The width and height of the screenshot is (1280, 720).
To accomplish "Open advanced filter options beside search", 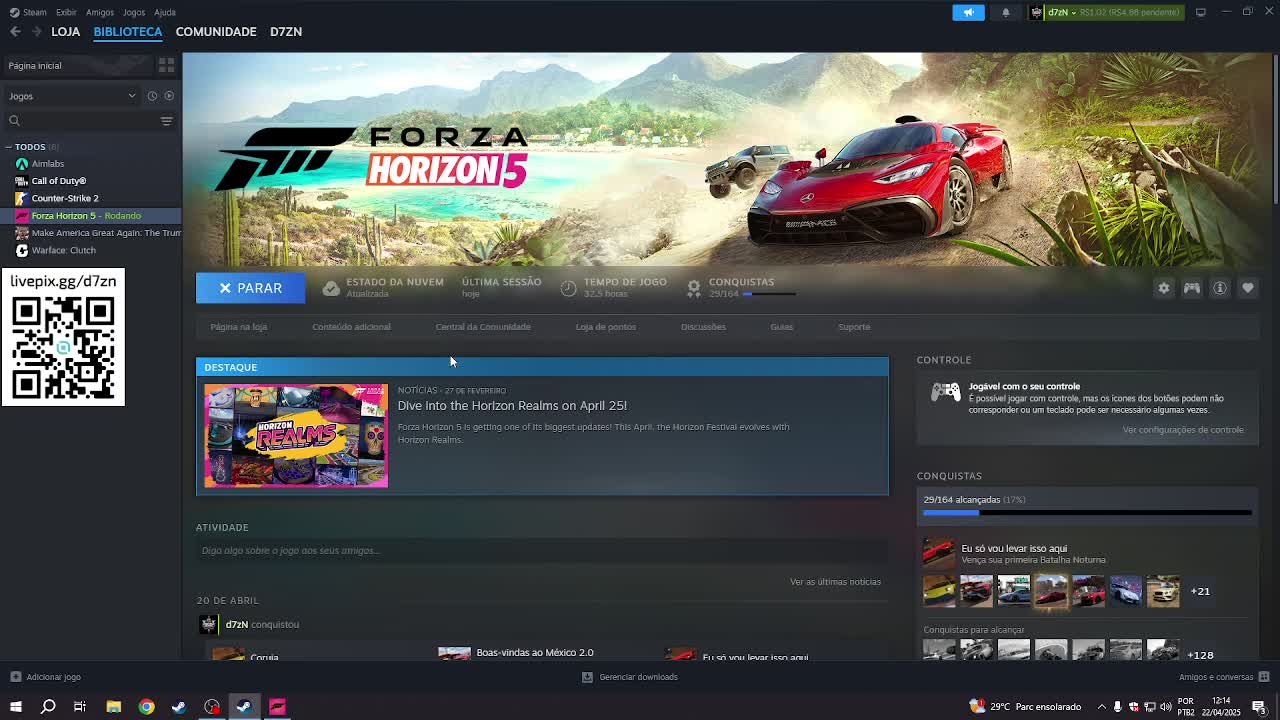I will tap(166, 121).
